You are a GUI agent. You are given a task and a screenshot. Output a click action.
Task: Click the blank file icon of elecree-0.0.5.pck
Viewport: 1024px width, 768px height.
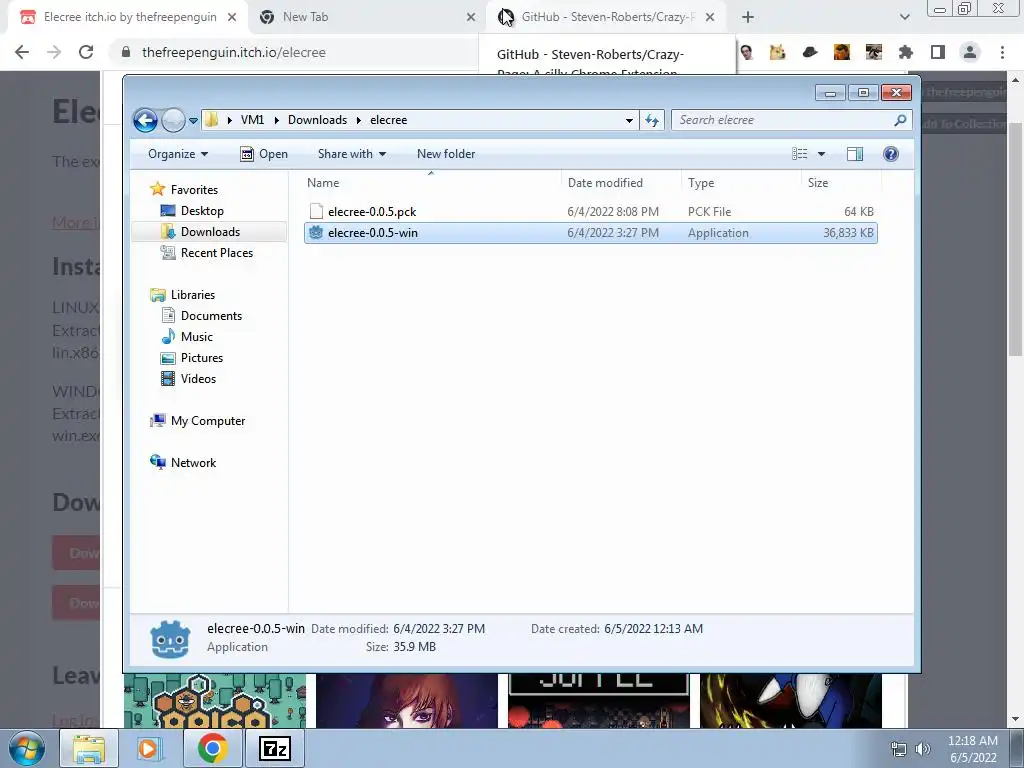[316, 211]
